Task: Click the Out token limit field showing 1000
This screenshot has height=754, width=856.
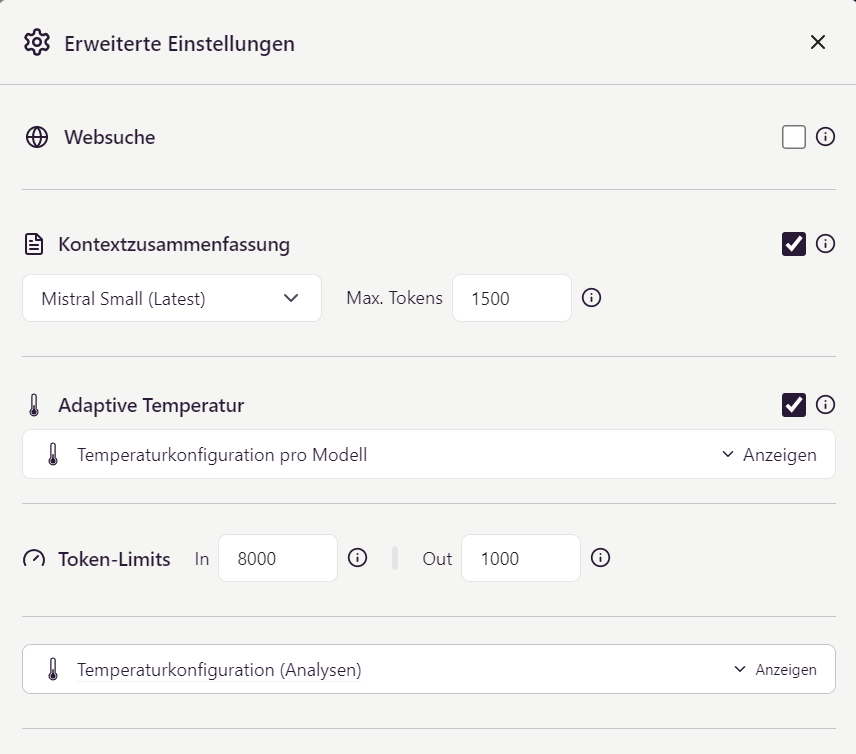Action: click(x=521, y=558)
